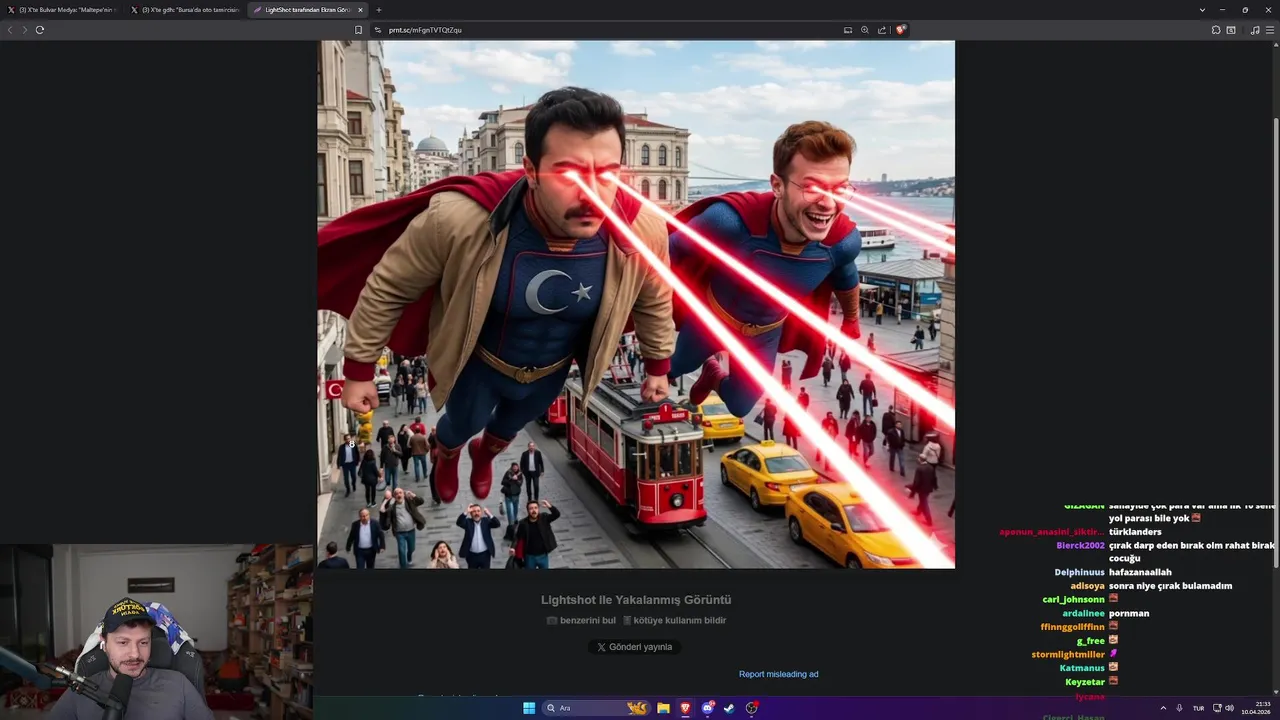Close the LightShot tab
1280x720 pixels.
pyautogui.click(x=360, y=10)
